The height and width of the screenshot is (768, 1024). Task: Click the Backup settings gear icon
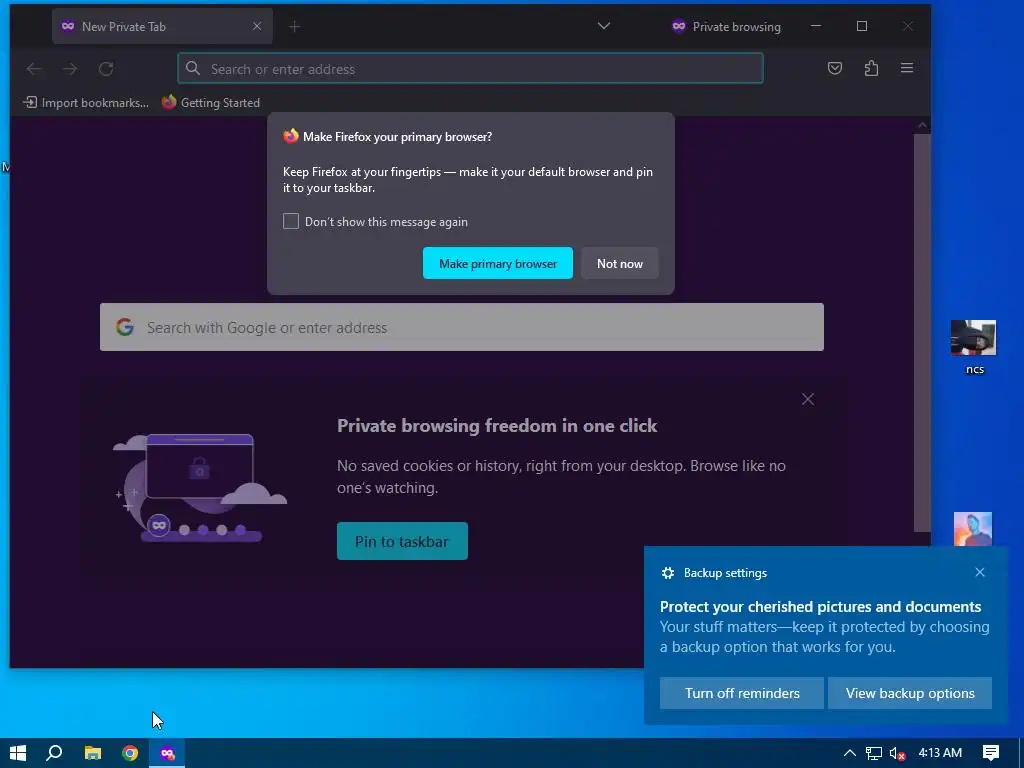[x=667, y=573]
